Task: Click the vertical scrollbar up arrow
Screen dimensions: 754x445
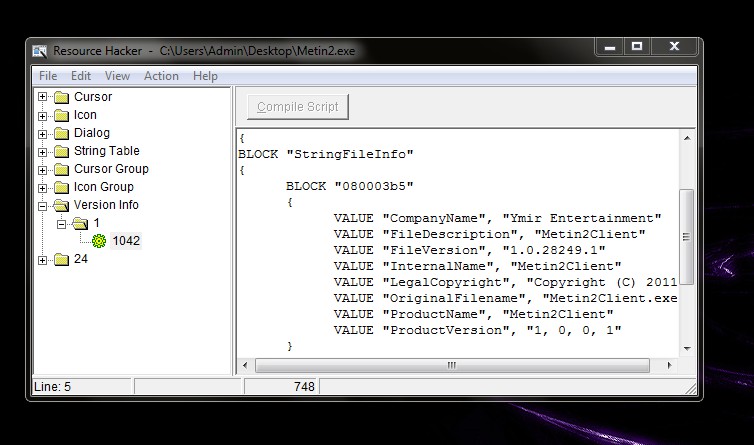Action: 687,139
